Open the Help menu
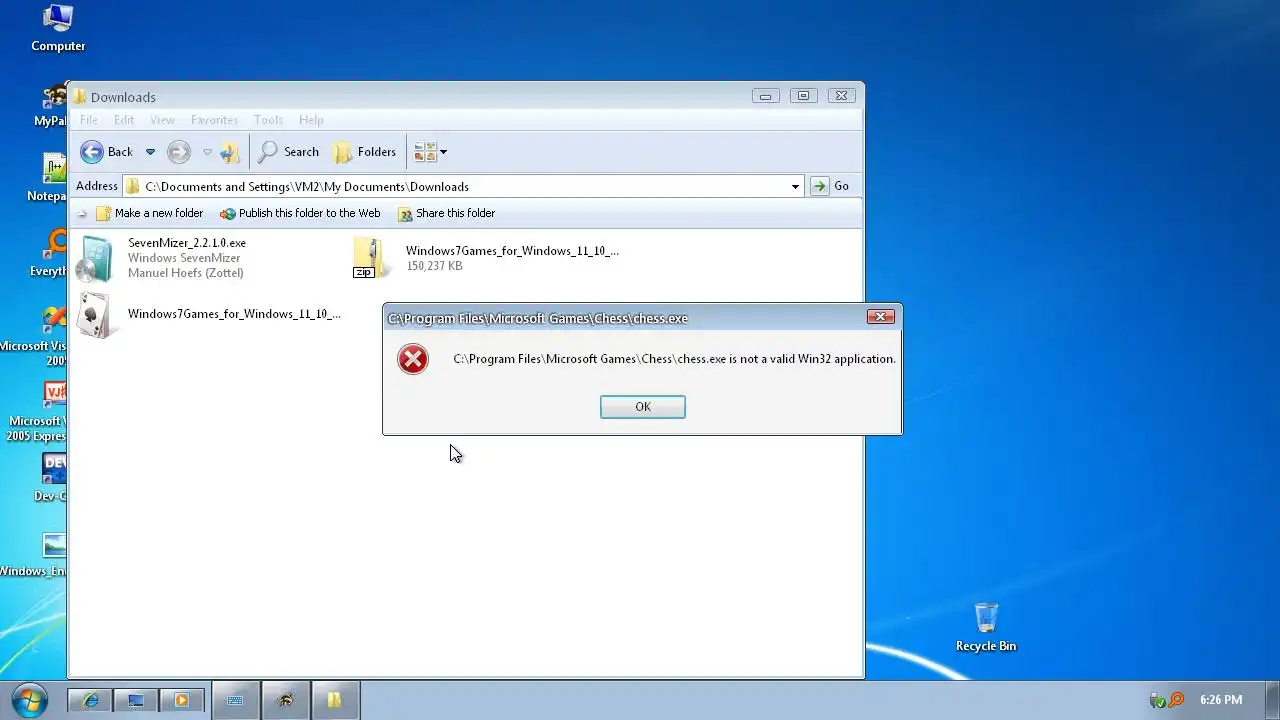This screenshot has height=720, width=1280. (x=311, y=120)
